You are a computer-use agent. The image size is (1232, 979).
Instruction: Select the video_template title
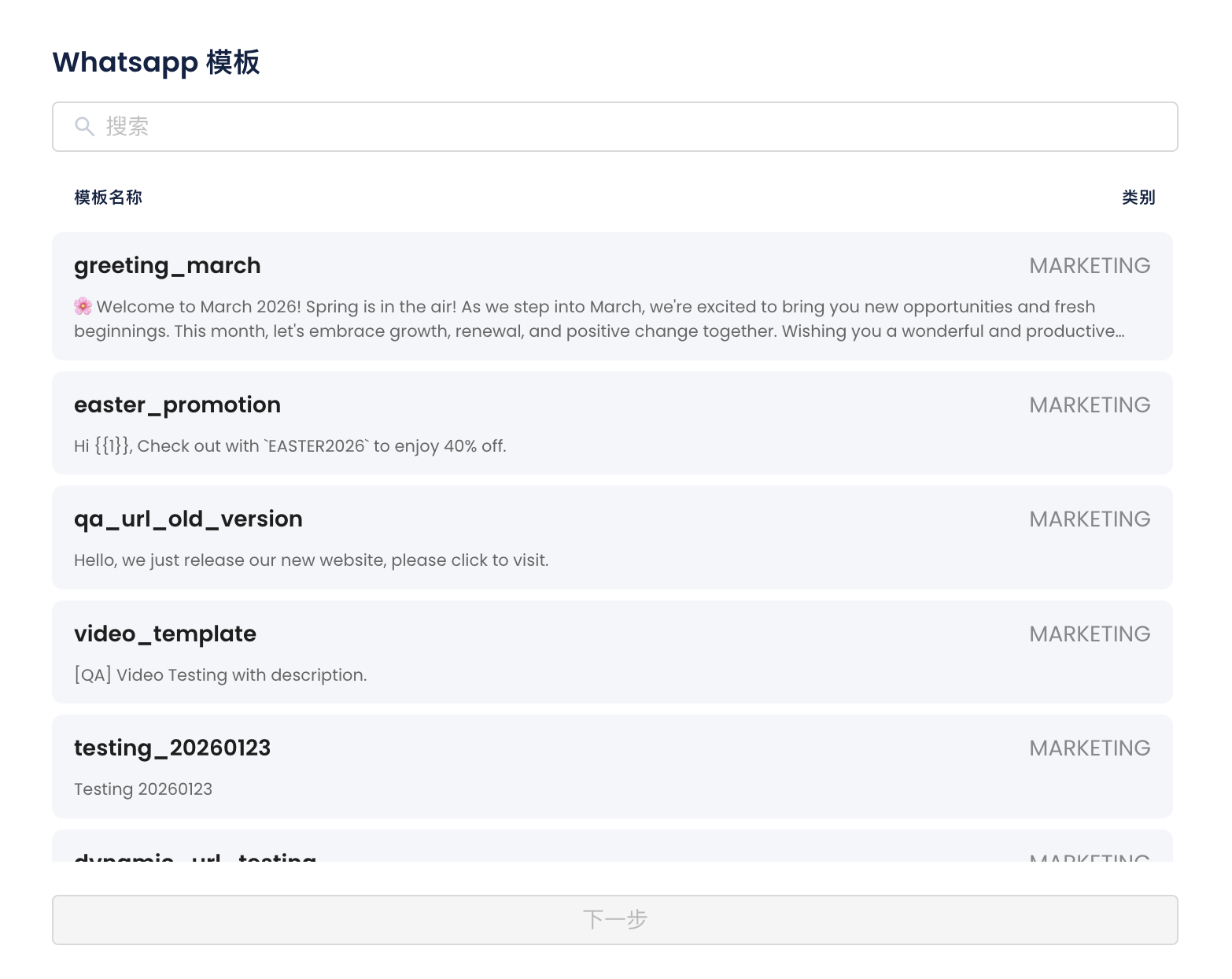point(165,634)
